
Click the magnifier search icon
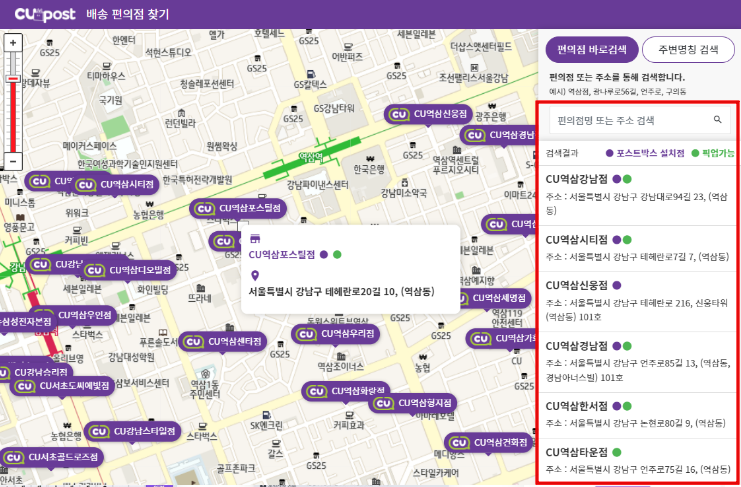pos(717,120)
